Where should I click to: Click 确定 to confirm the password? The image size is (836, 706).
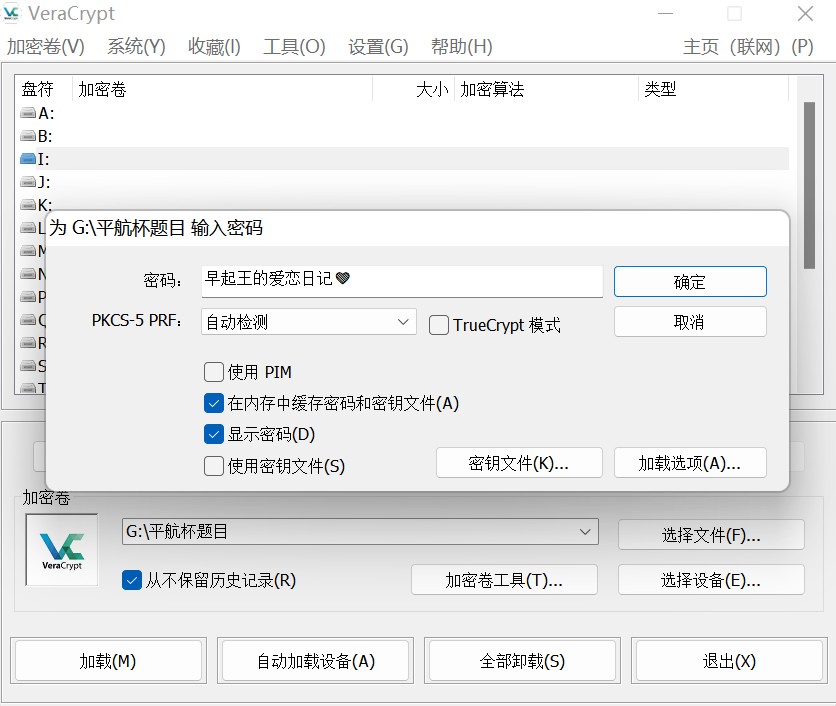tap(690, 282)
